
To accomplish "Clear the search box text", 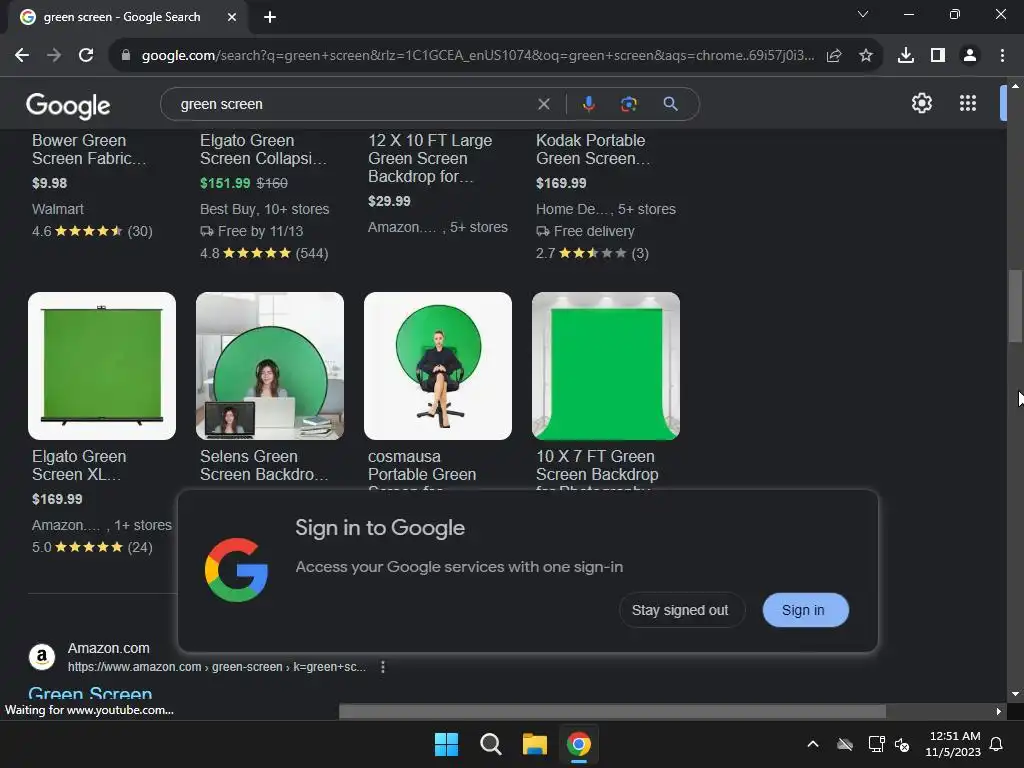I will [543, 104].
